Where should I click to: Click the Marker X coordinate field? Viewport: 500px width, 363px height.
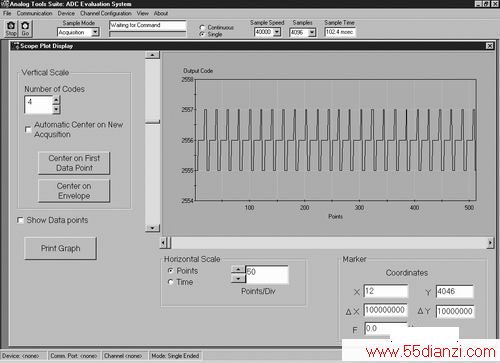386,291
